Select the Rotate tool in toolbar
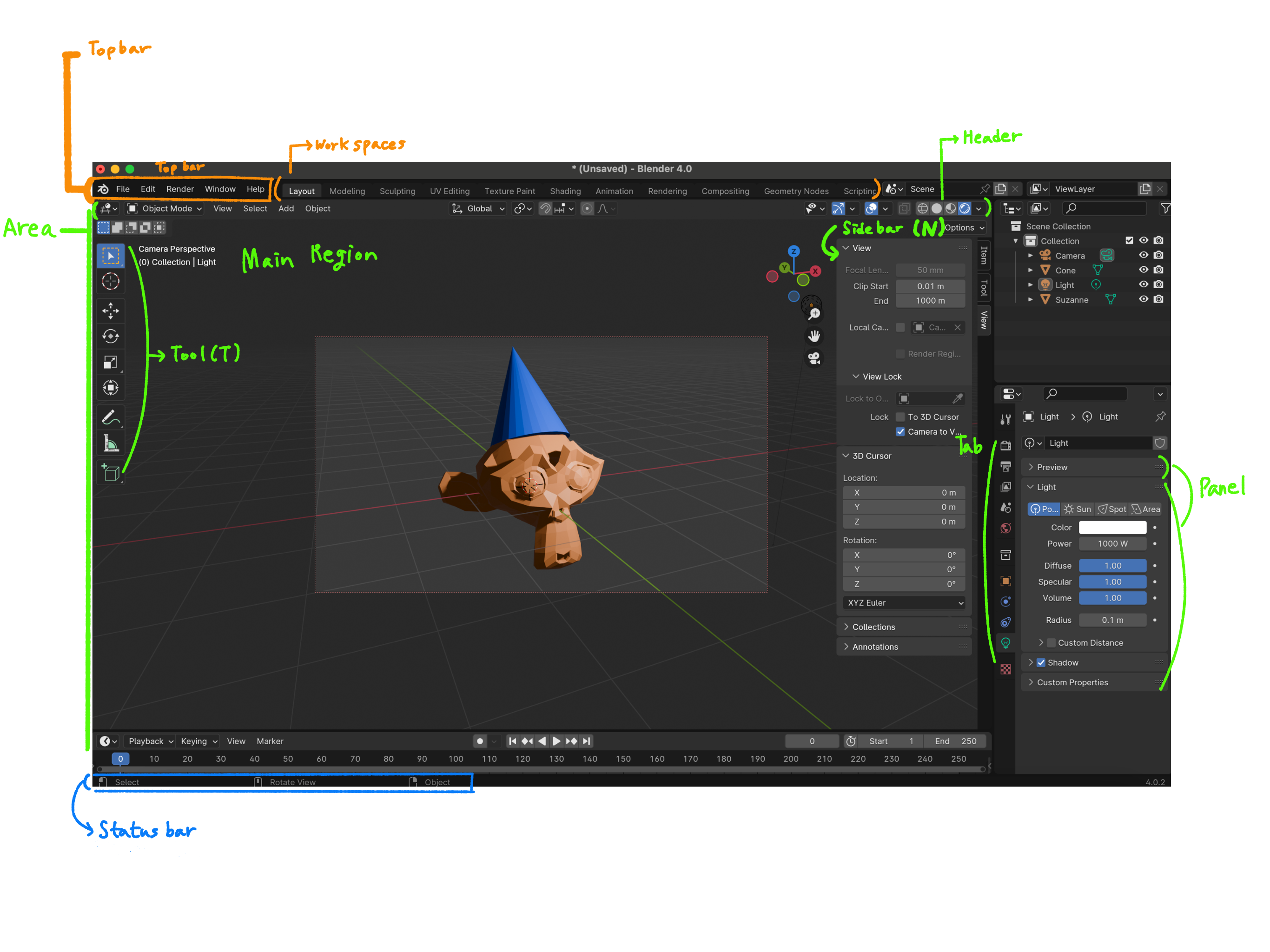The height and width of the screenshot is (952, 1270). pyautogui.click(x=110, y=337)
